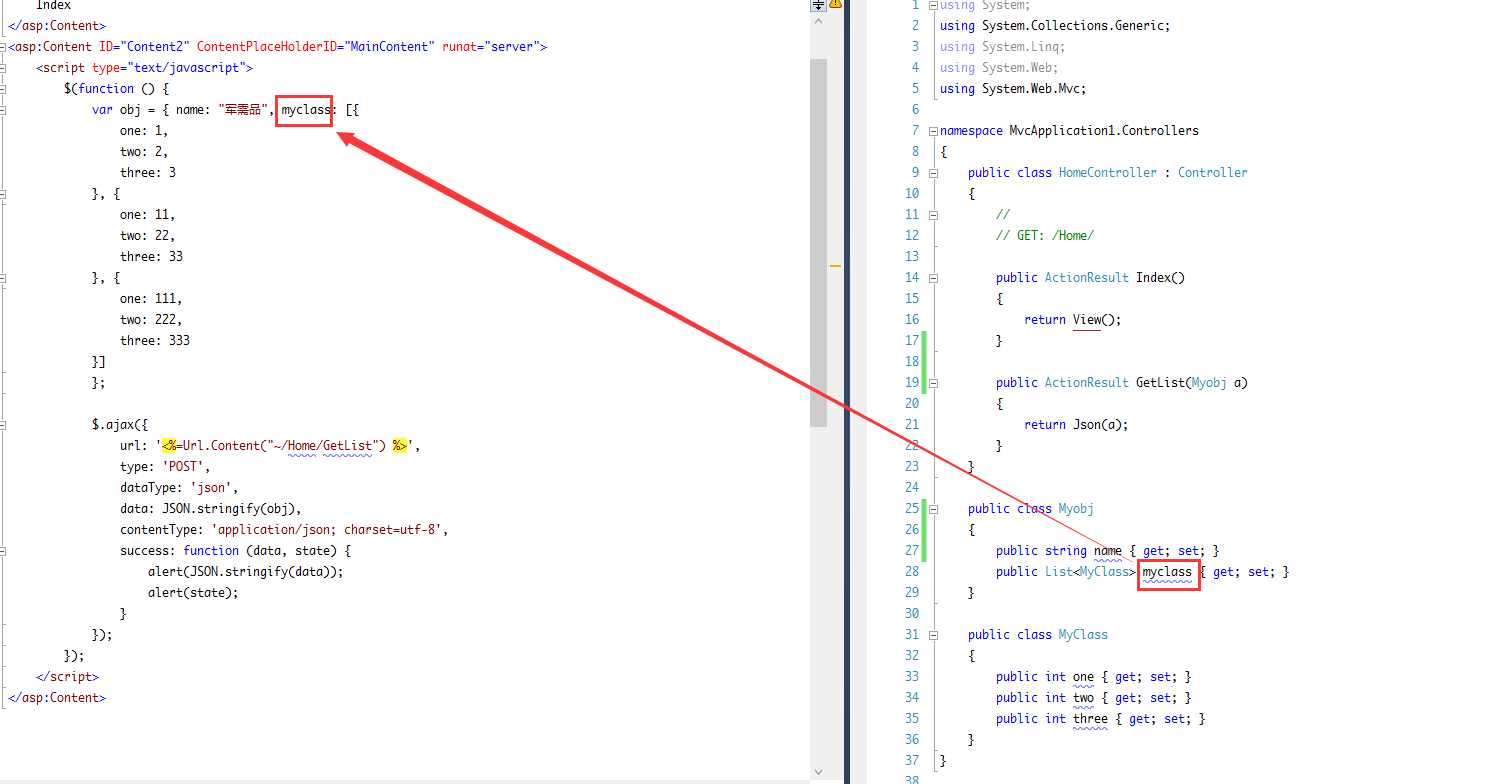The image size is (1489, 784).
Task: Click the "MainContent" attribute value
Action: point(392,47)
